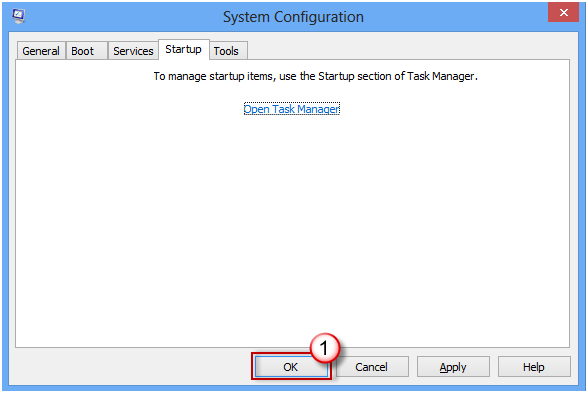Follow the Open Task Manager link
Viewport: 588px width, 393px height.
pos(292,109)
